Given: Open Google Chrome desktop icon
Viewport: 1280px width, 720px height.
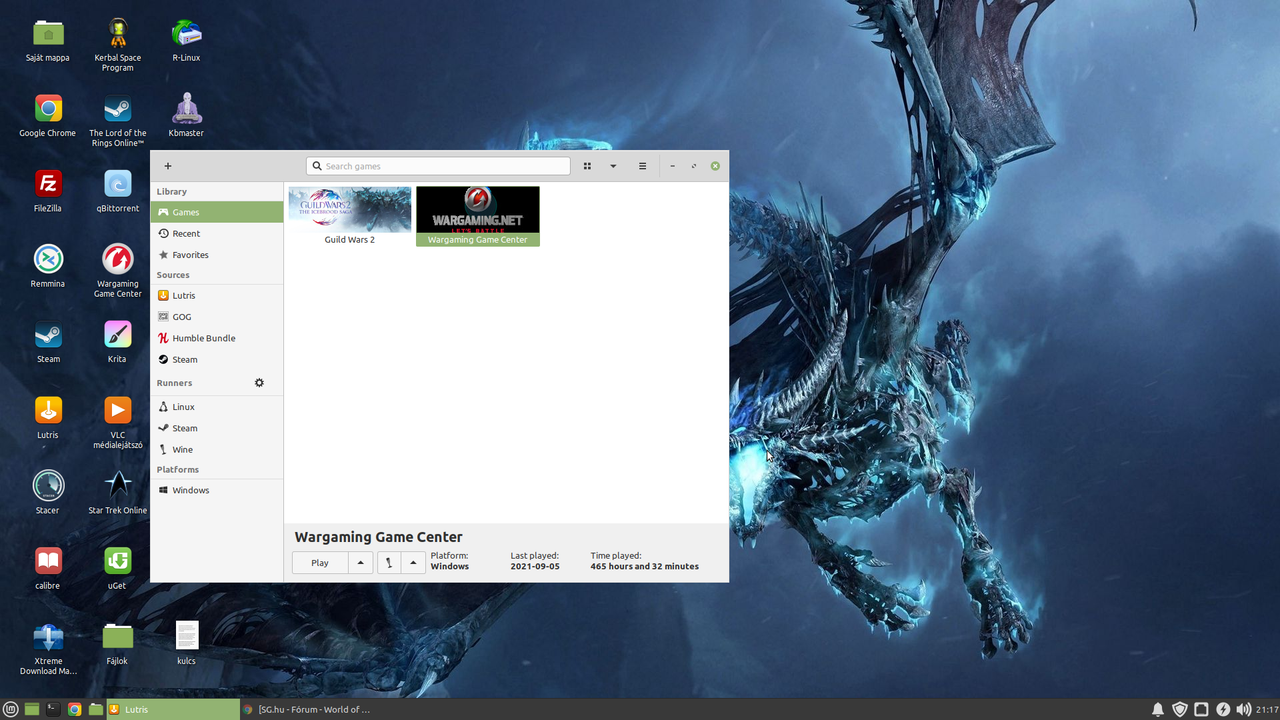Looking at the screenshot, I should point(48,109).
